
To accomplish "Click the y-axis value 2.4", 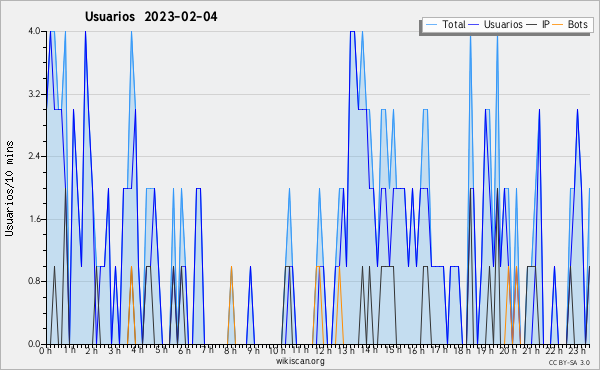I will click(34, 156).
